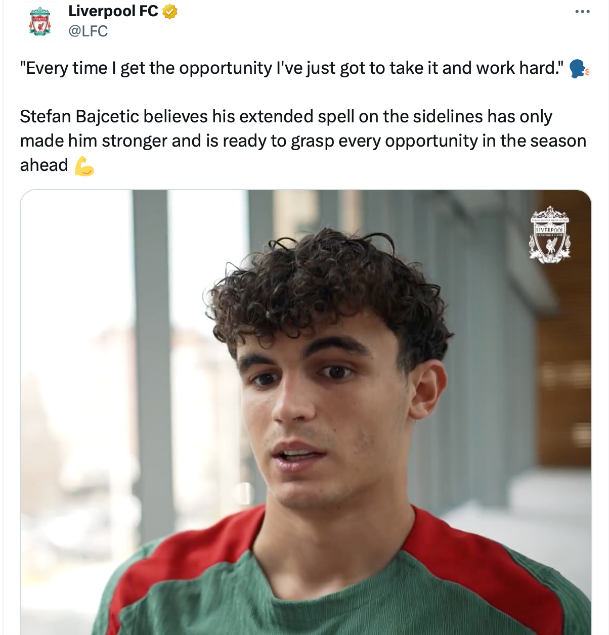Click the gold verified badge

tap(171, 12)
